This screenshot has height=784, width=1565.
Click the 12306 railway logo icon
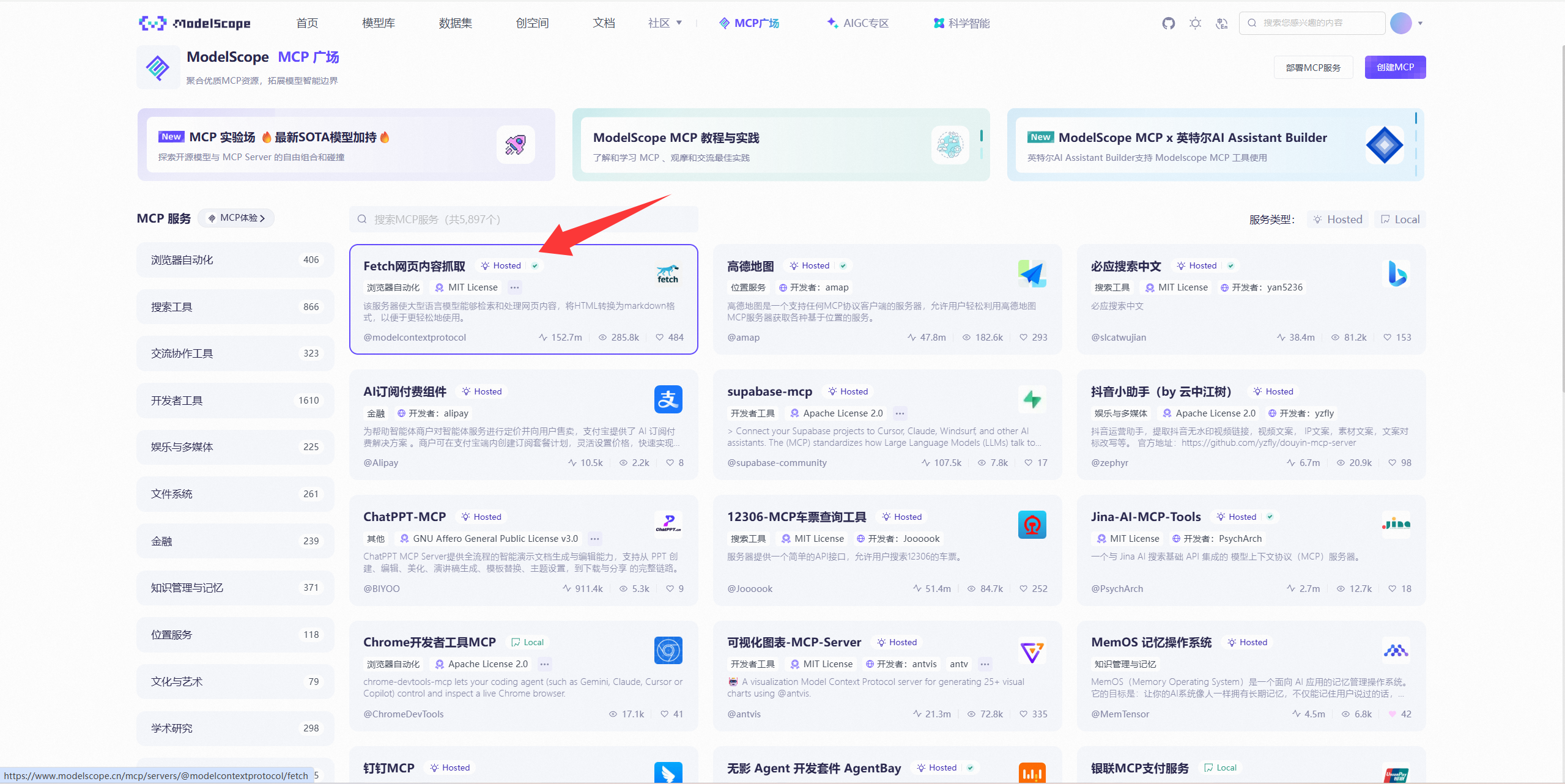tap(1032, 525)
